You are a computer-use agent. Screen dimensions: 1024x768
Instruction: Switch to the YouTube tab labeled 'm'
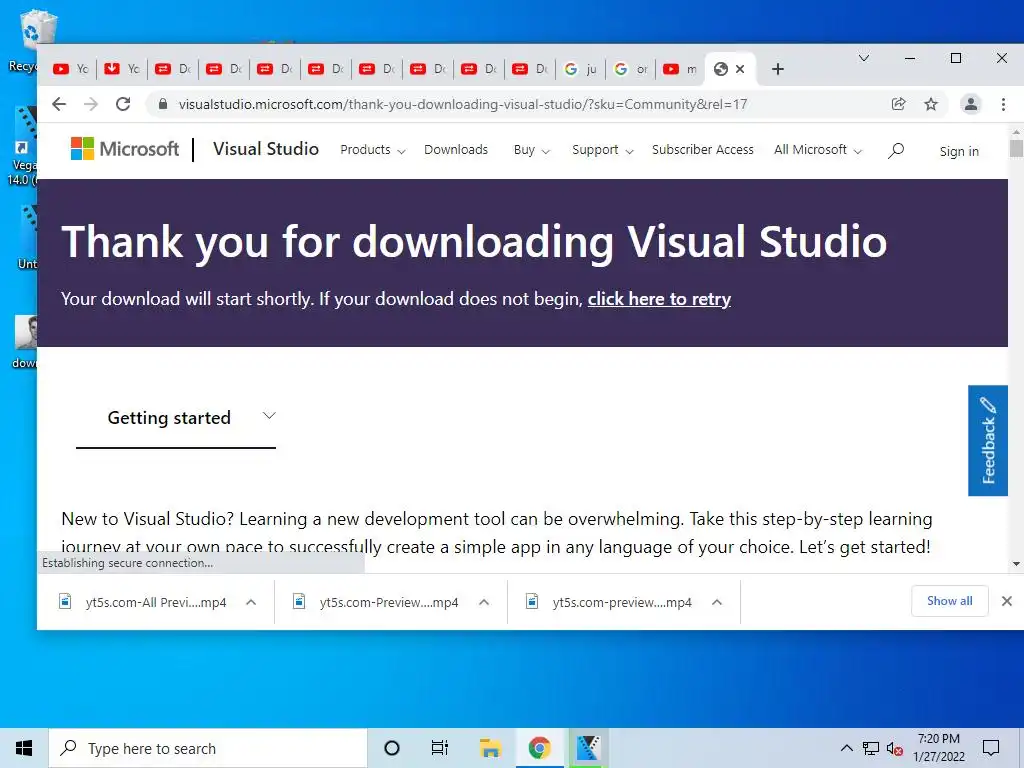click(680, 69)
